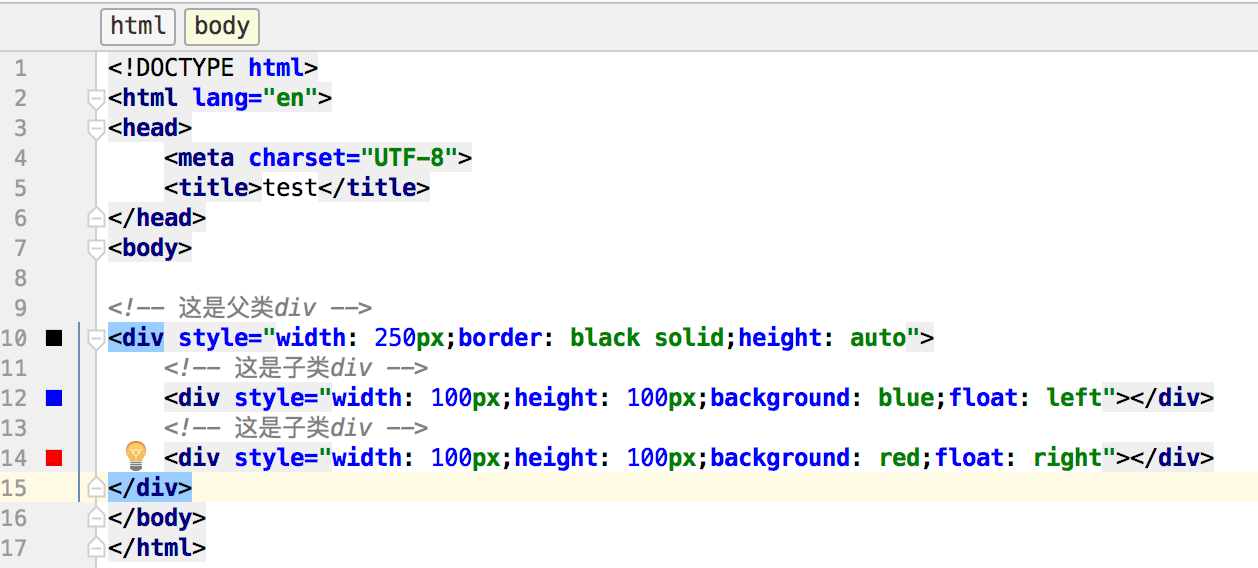
Task: Click the html breadcrumb
Action: pos(138,26)
